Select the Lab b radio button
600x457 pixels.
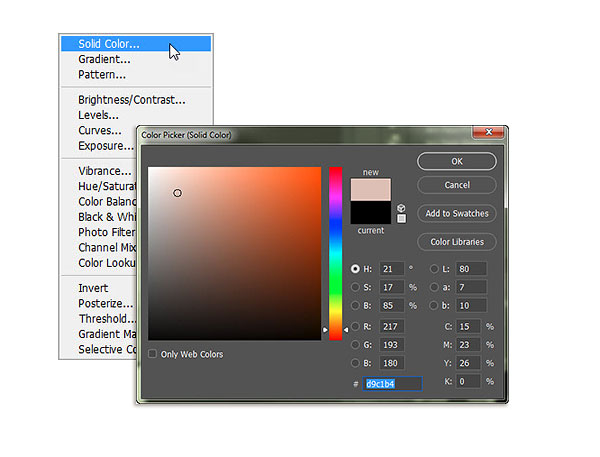434,305
